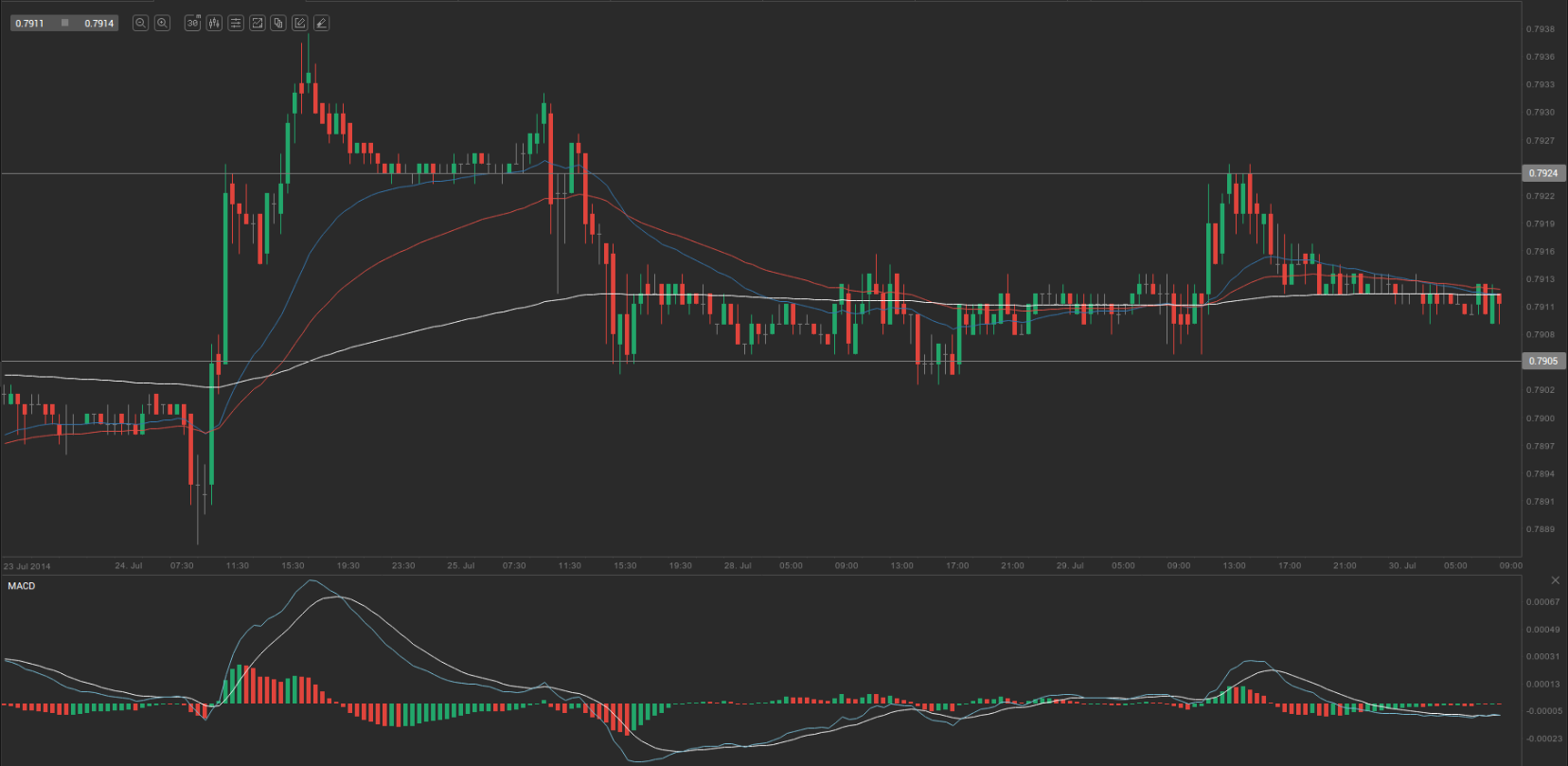Select the 0.7905 price level label

(1543, 361)
